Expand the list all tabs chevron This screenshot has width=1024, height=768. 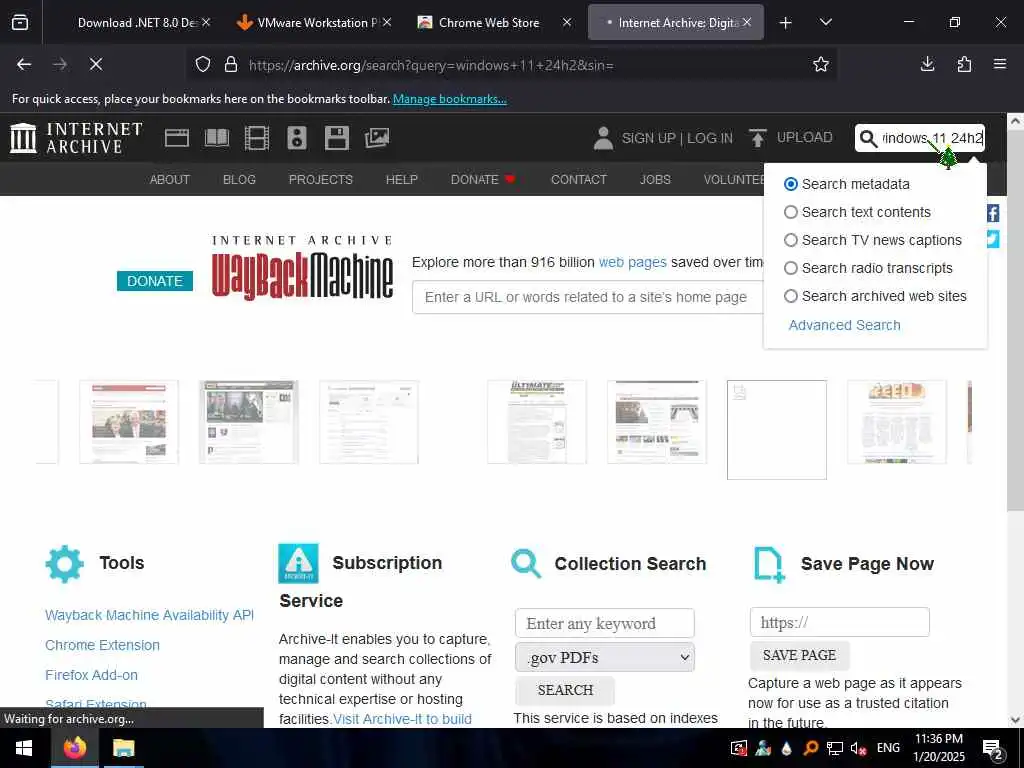[825, 23]
